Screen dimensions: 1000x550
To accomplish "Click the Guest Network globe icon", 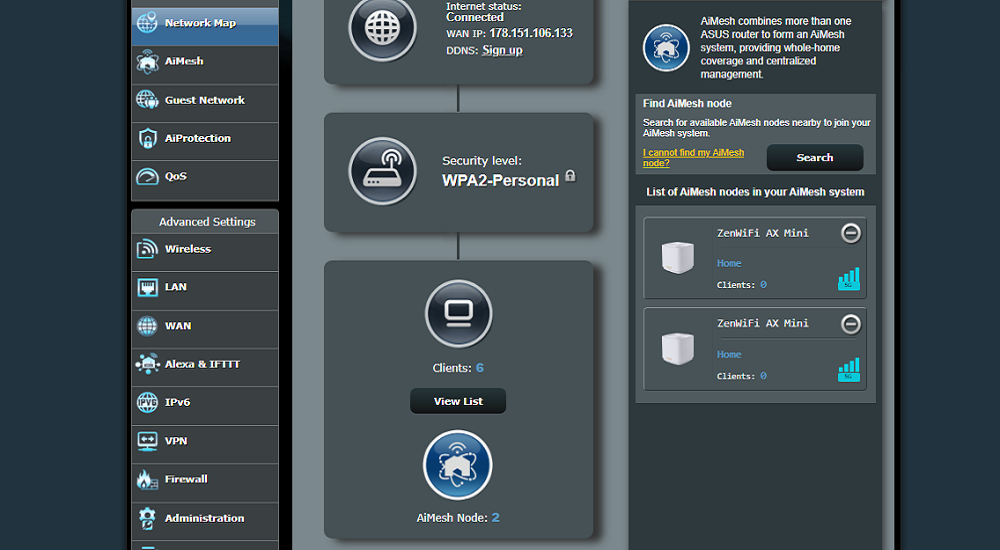I will [x=147, y=100].
